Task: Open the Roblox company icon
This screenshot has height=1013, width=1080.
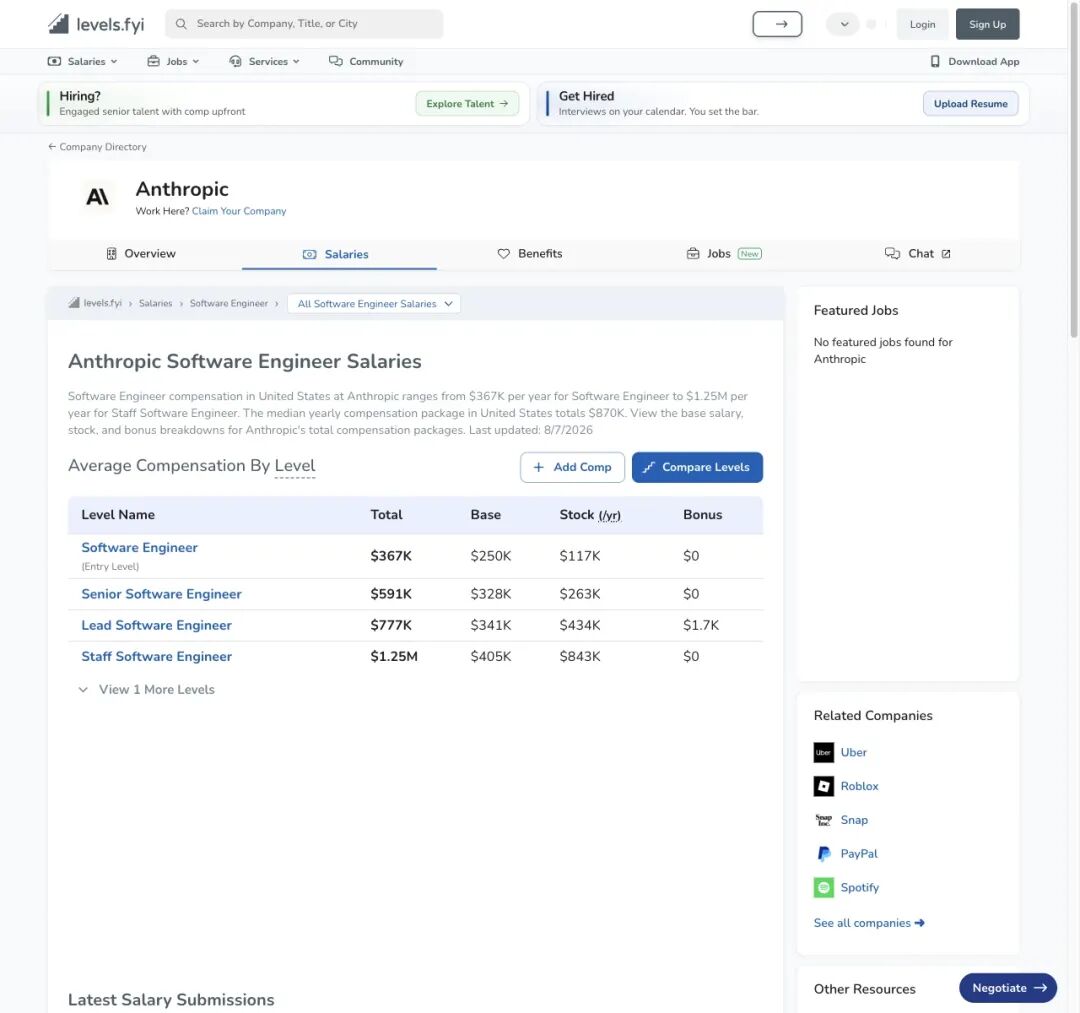Action: click(x=823, y=786)
